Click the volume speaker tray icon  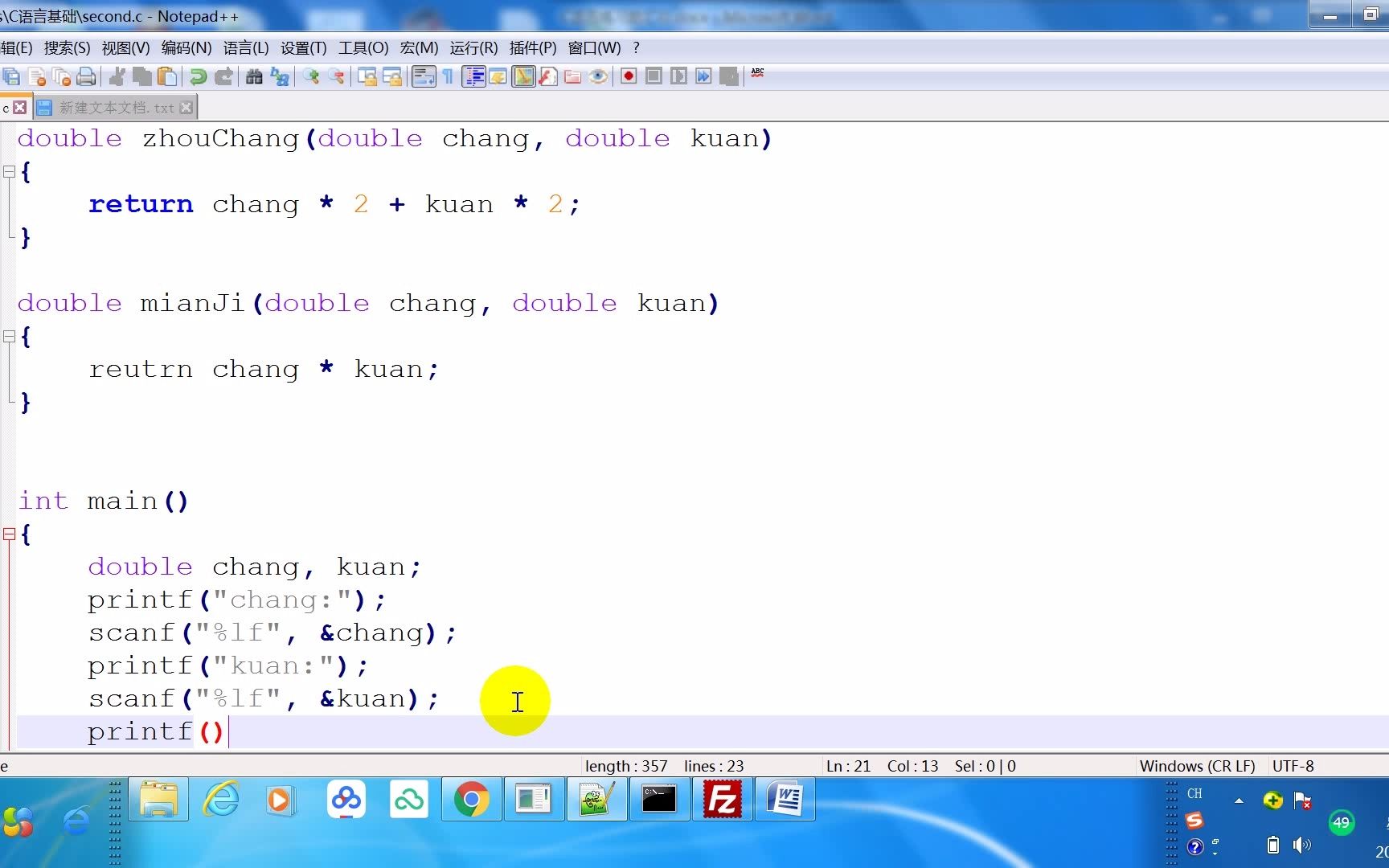(x=1301, y=845)
